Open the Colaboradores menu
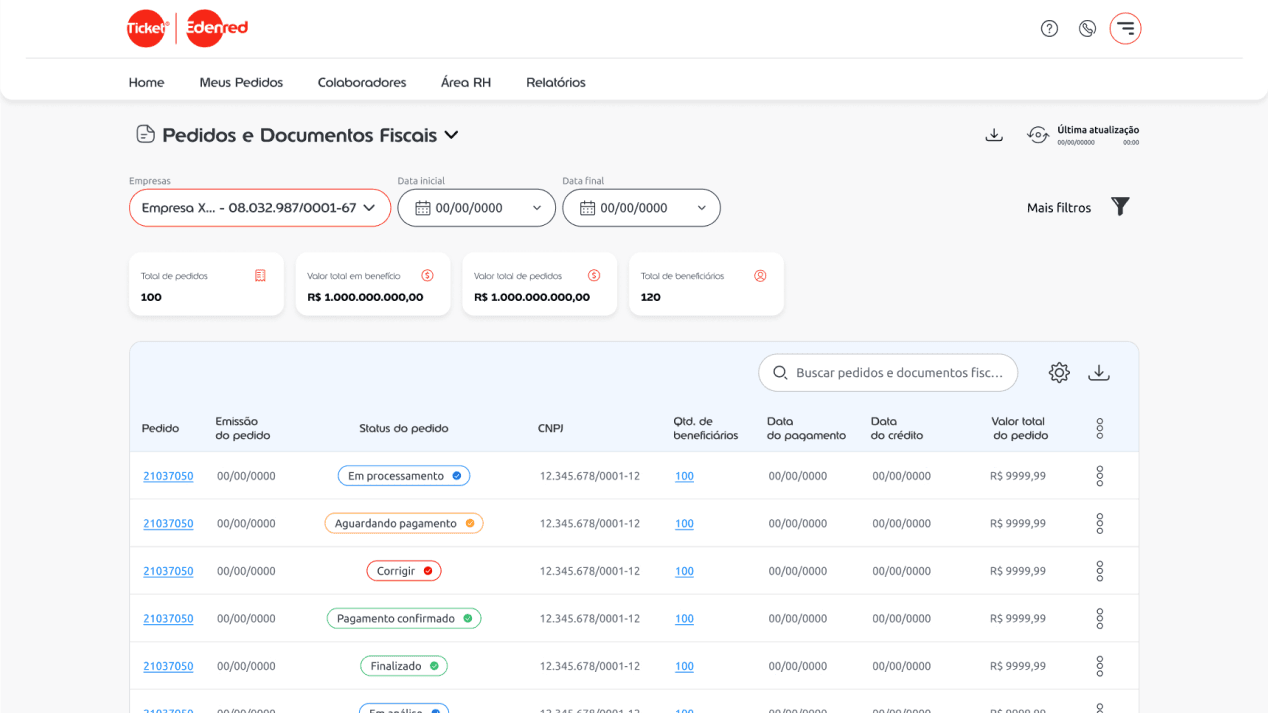This screenshot has width=1268, height=713. tap(362, 82)
